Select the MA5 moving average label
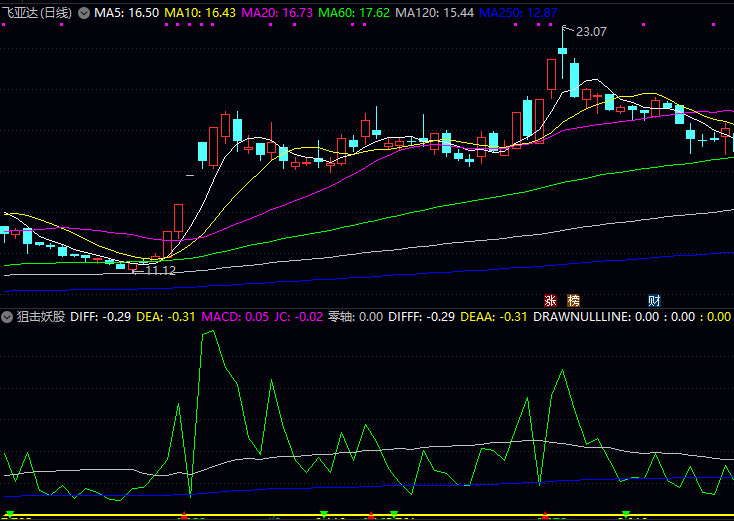The image size is (734, 521). (x=127, y=12)
